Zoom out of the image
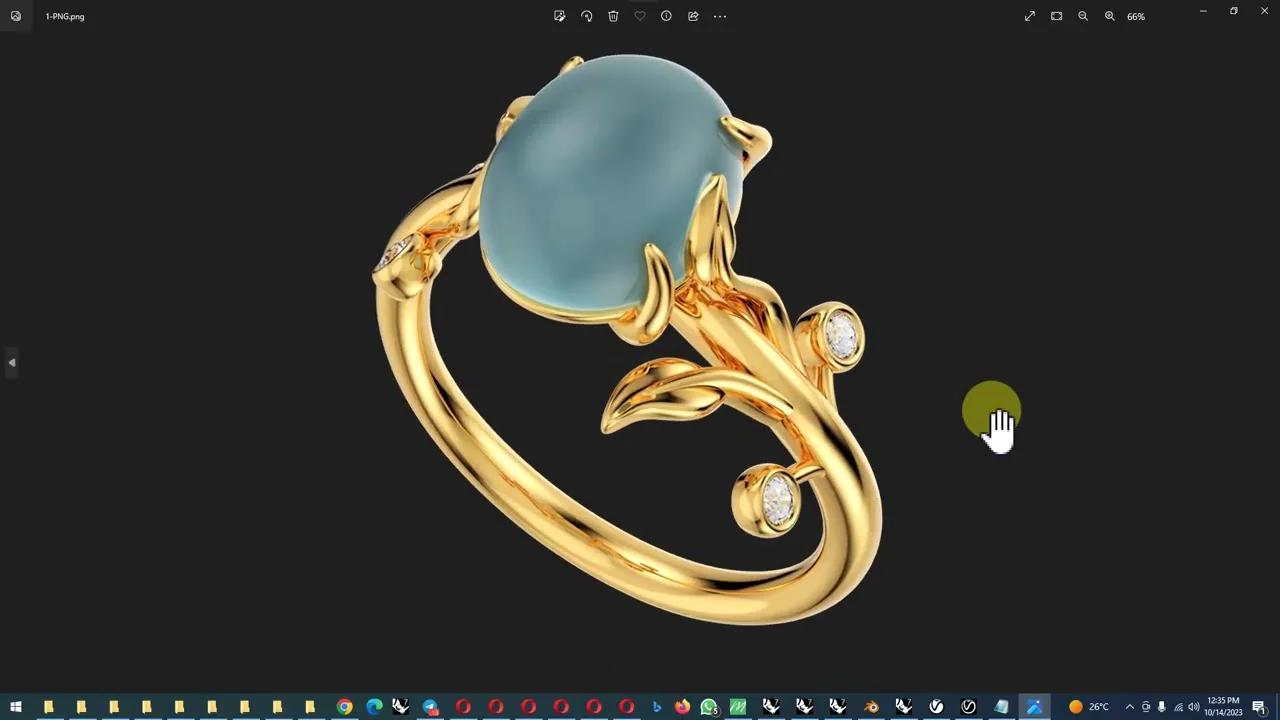 [1083, 16]
